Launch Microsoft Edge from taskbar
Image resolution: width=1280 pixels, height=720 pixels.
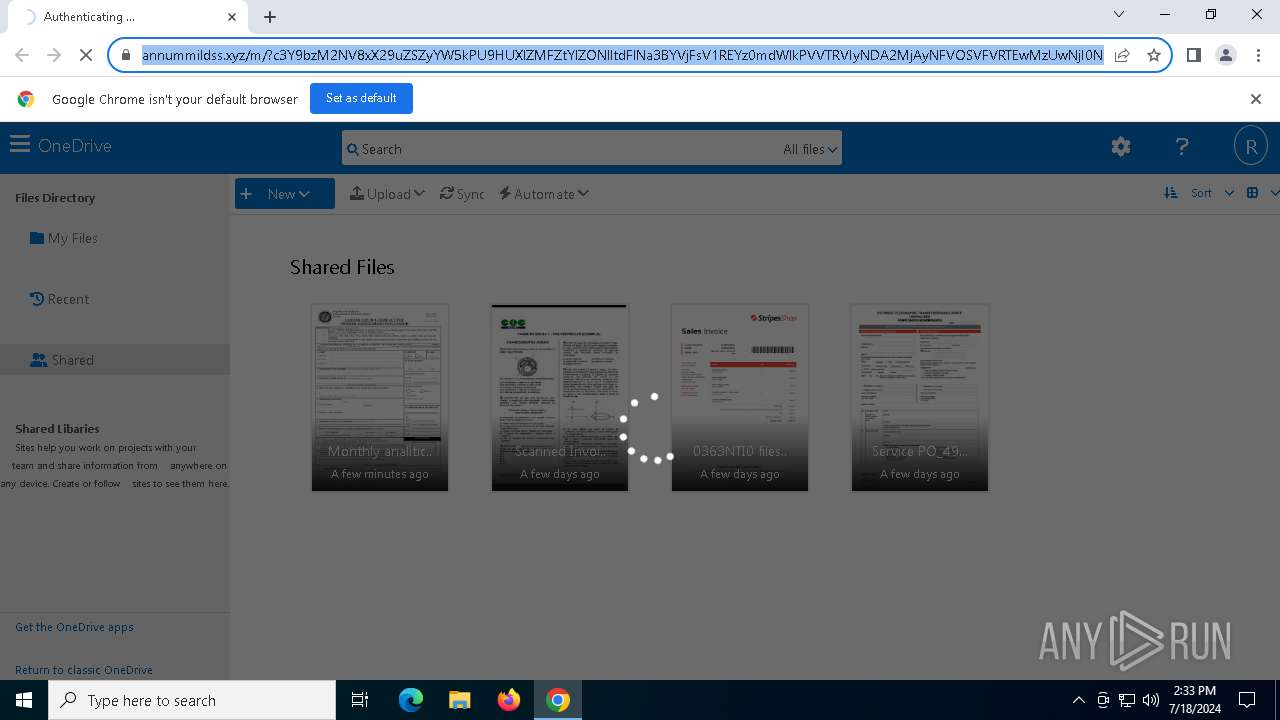tap(411, 700)
